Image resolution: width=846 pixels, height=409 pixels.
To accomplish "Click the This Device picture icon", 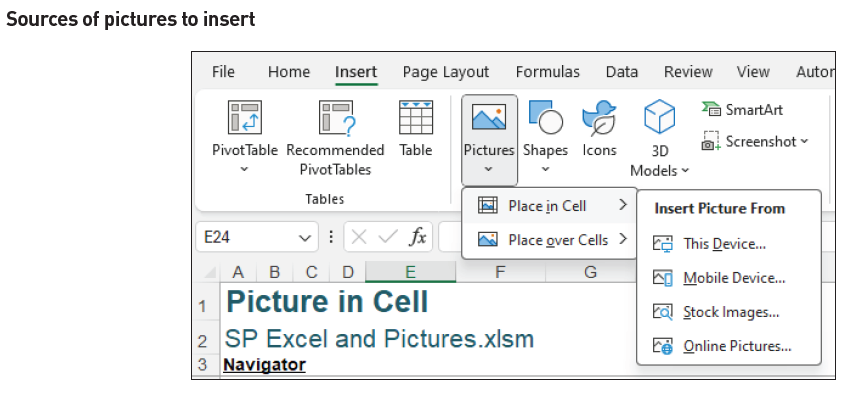I will 663,244.
